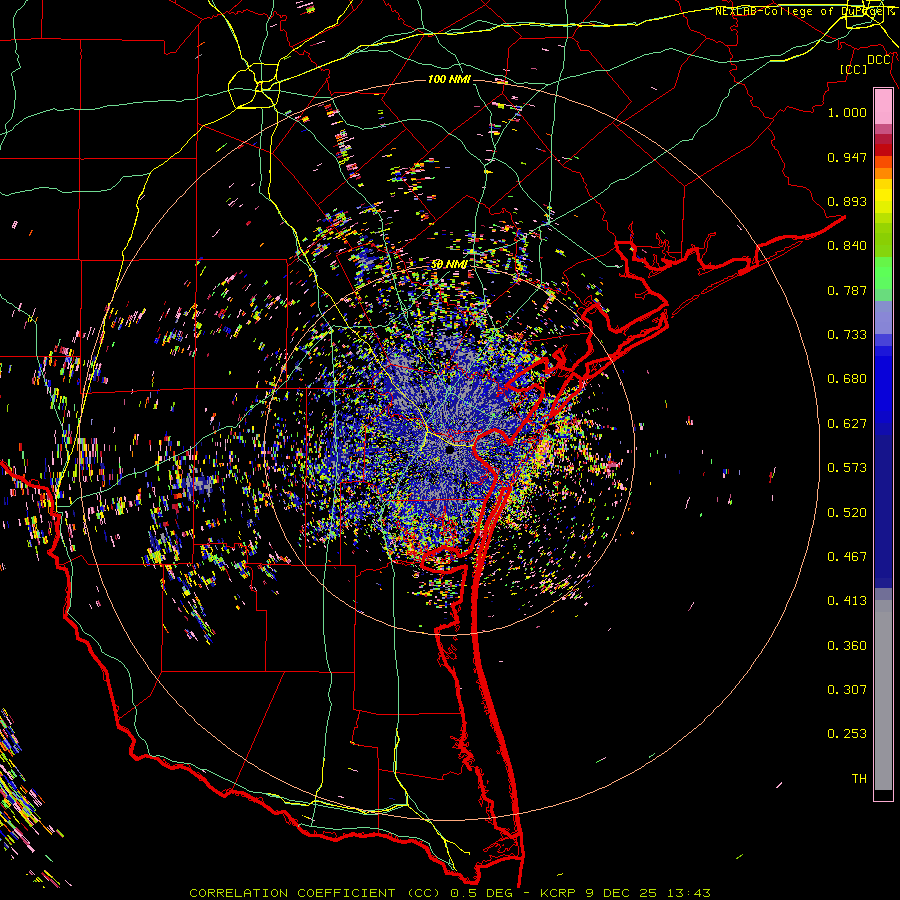Click the 0.947 legend value
The image size is (900, 900).
847,157
